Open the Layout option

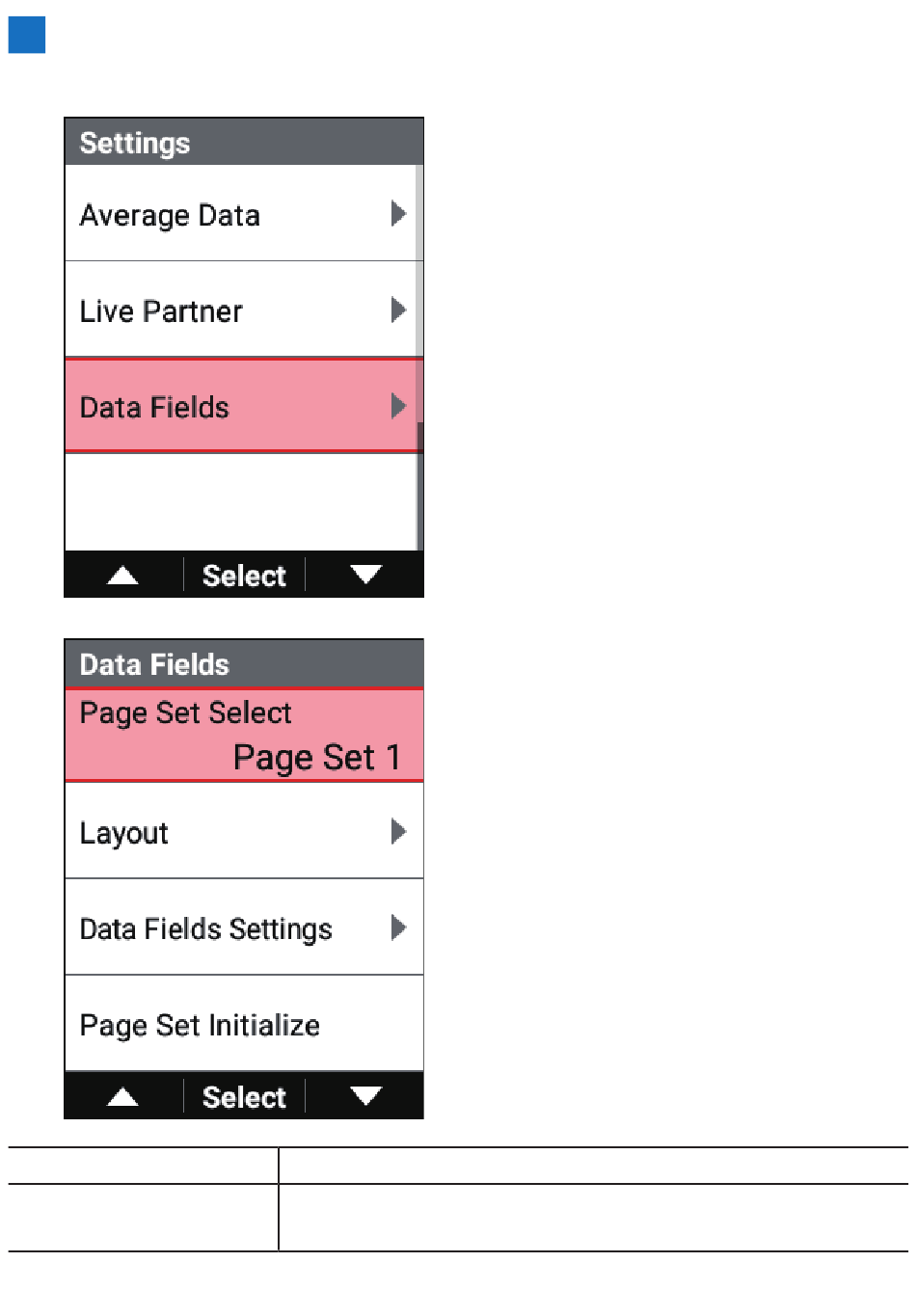coord(244,831)
